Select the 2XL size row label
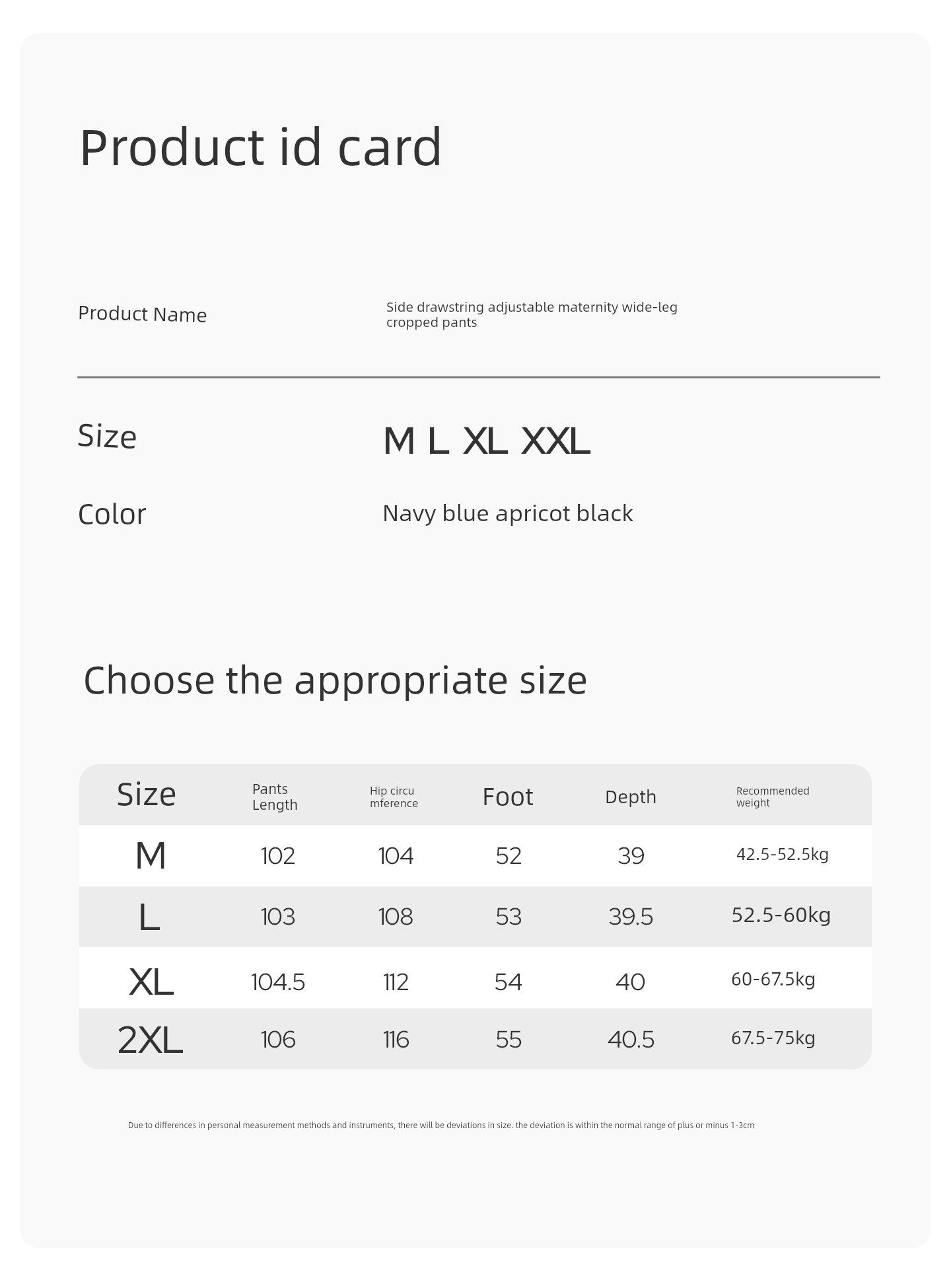The image size is (951, 1288). [x=150, y=1040]
